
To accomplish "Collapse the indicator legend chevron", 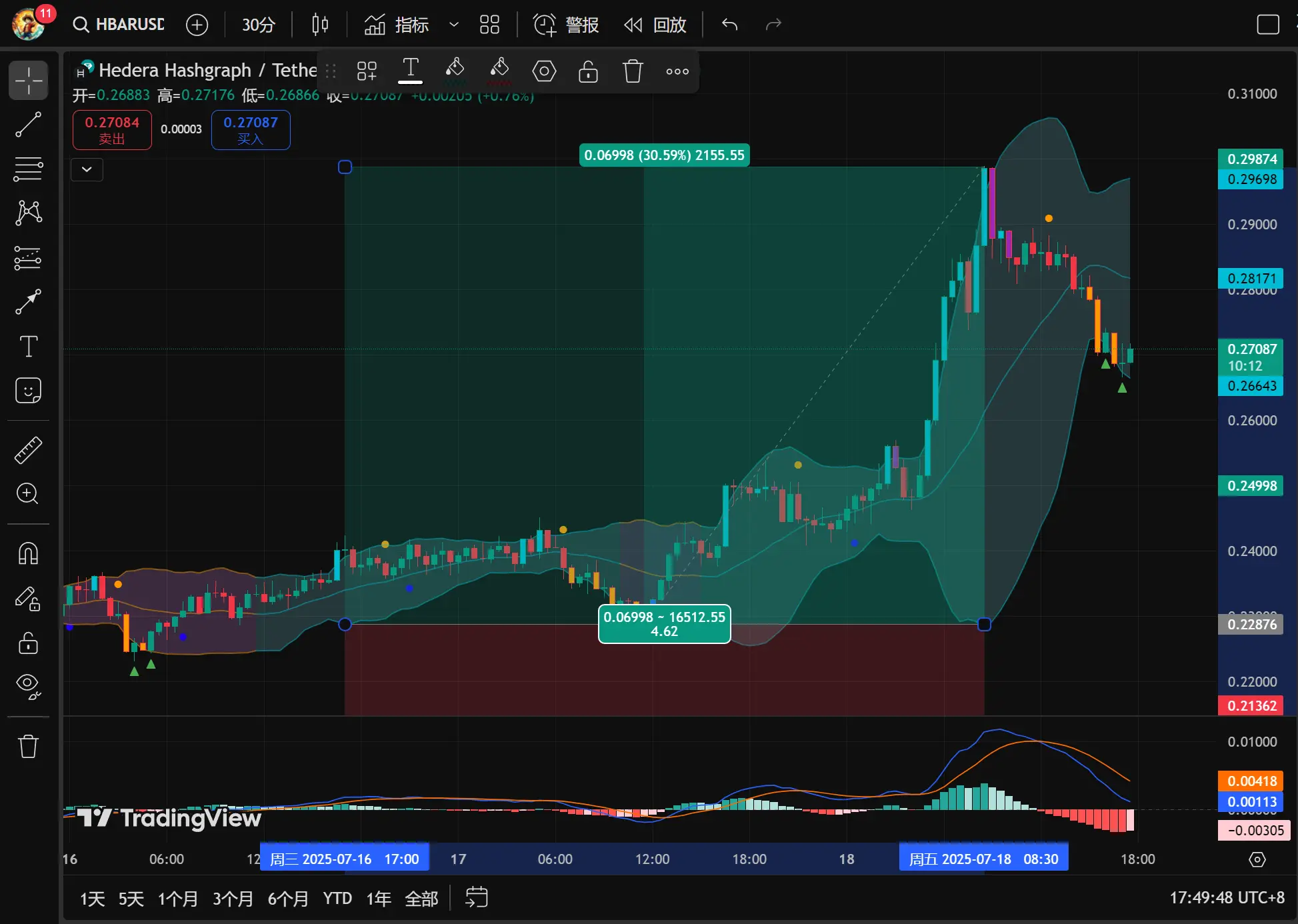I will click(x=87, y=169).
